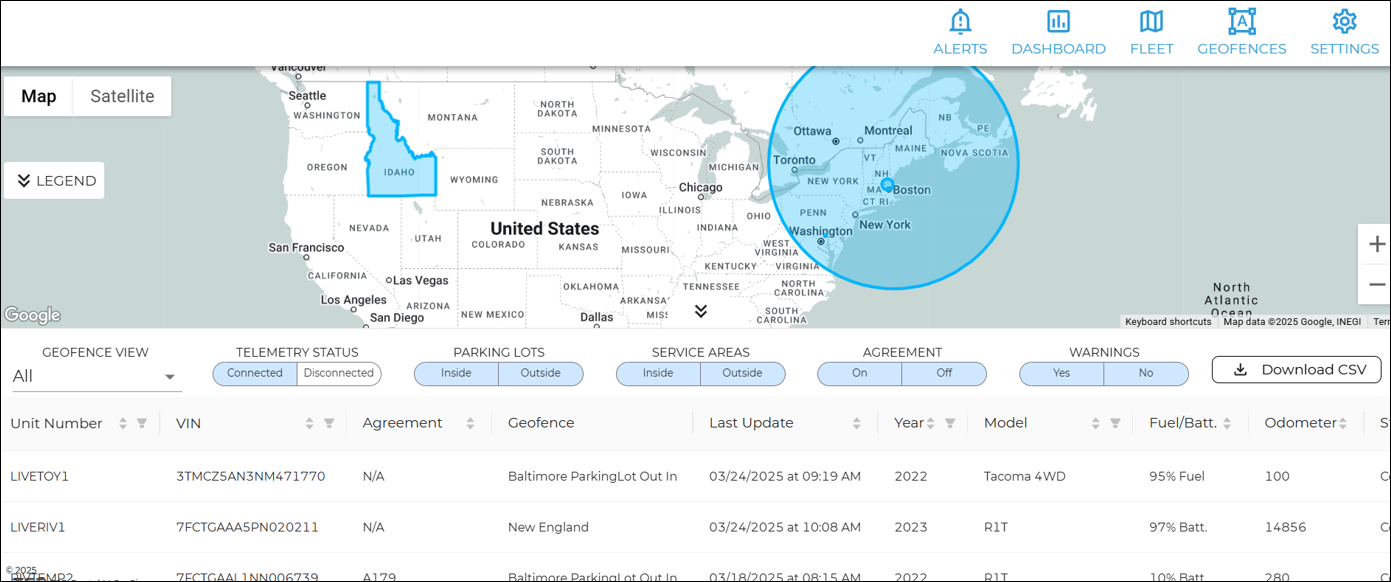The width and height of the screenshot is (1391, 582).
Task: Open map Keyboard shortcuts link
Action: [x=1167, y=322]
